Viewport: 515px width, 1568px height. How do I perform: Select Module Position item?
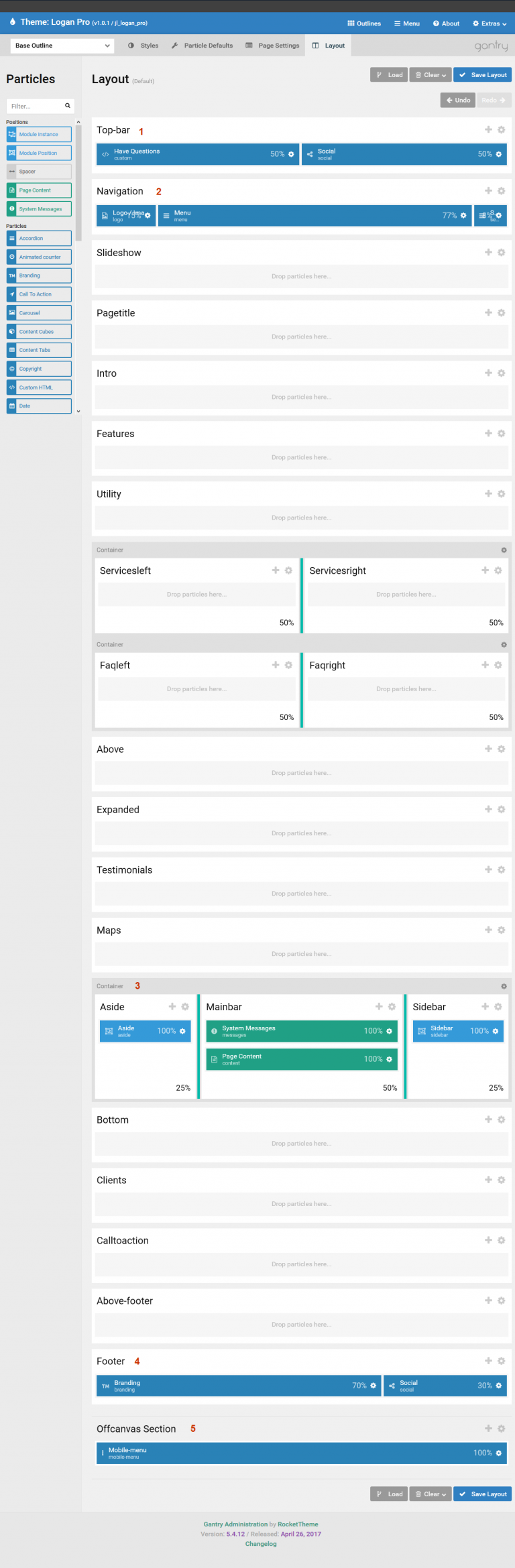pos(39,154)
